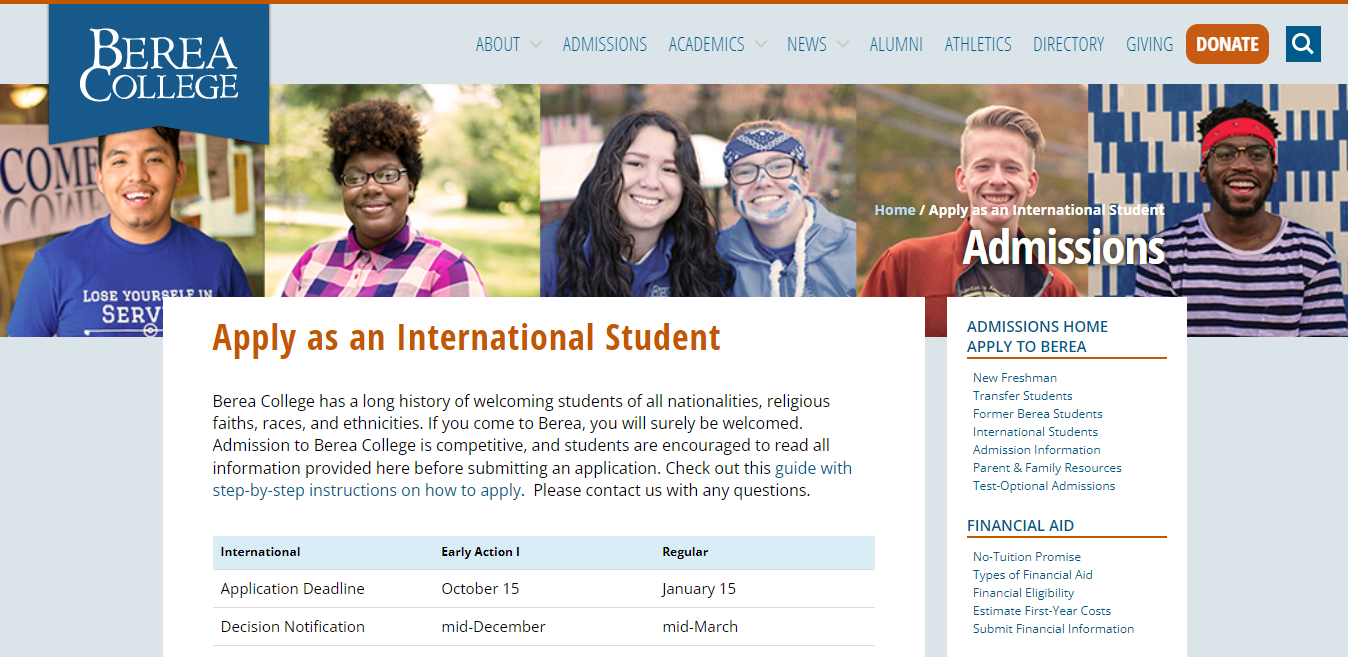The height and width of the screenshot is (657, 1348).
Task: Expand the Academics menu chevron
Action: click(x=761, y=45)
